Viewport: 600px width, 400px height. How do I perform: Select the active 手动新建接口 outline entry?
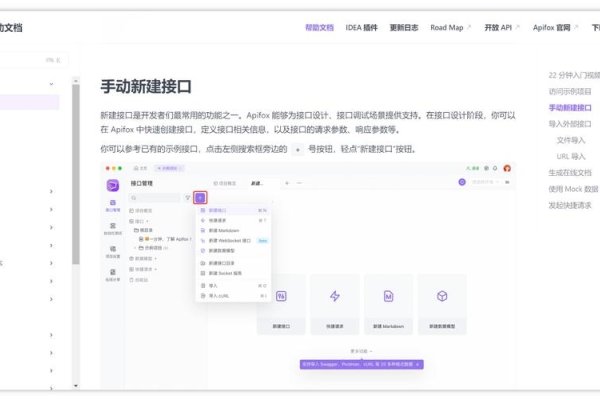click(x=570, y=108)
